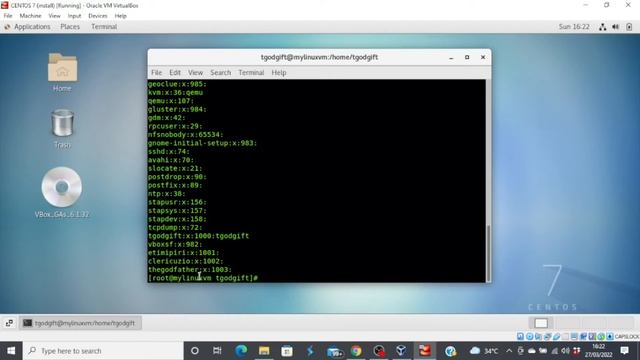The width and height of the screenshot is (640, 360).
Task: Click the Windows tray speaker icon
Action: coord(565,351)
